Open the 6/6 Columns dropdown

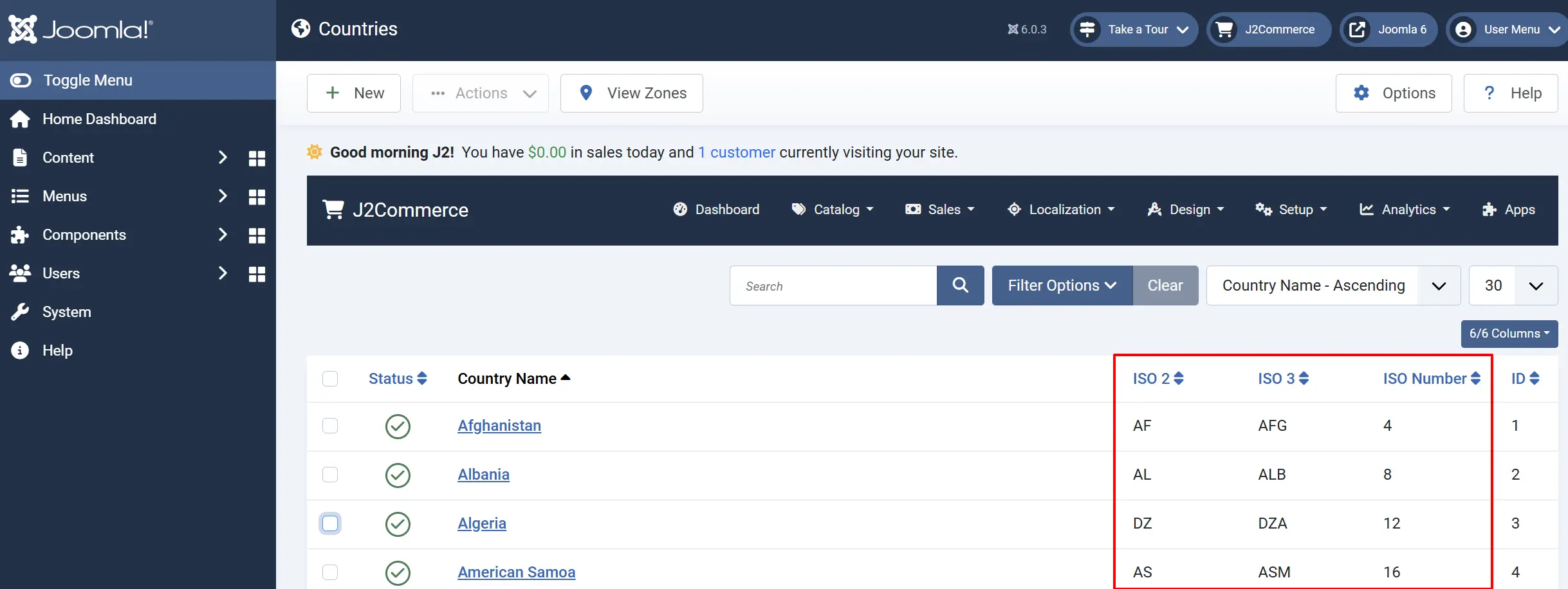(1509, 334)
